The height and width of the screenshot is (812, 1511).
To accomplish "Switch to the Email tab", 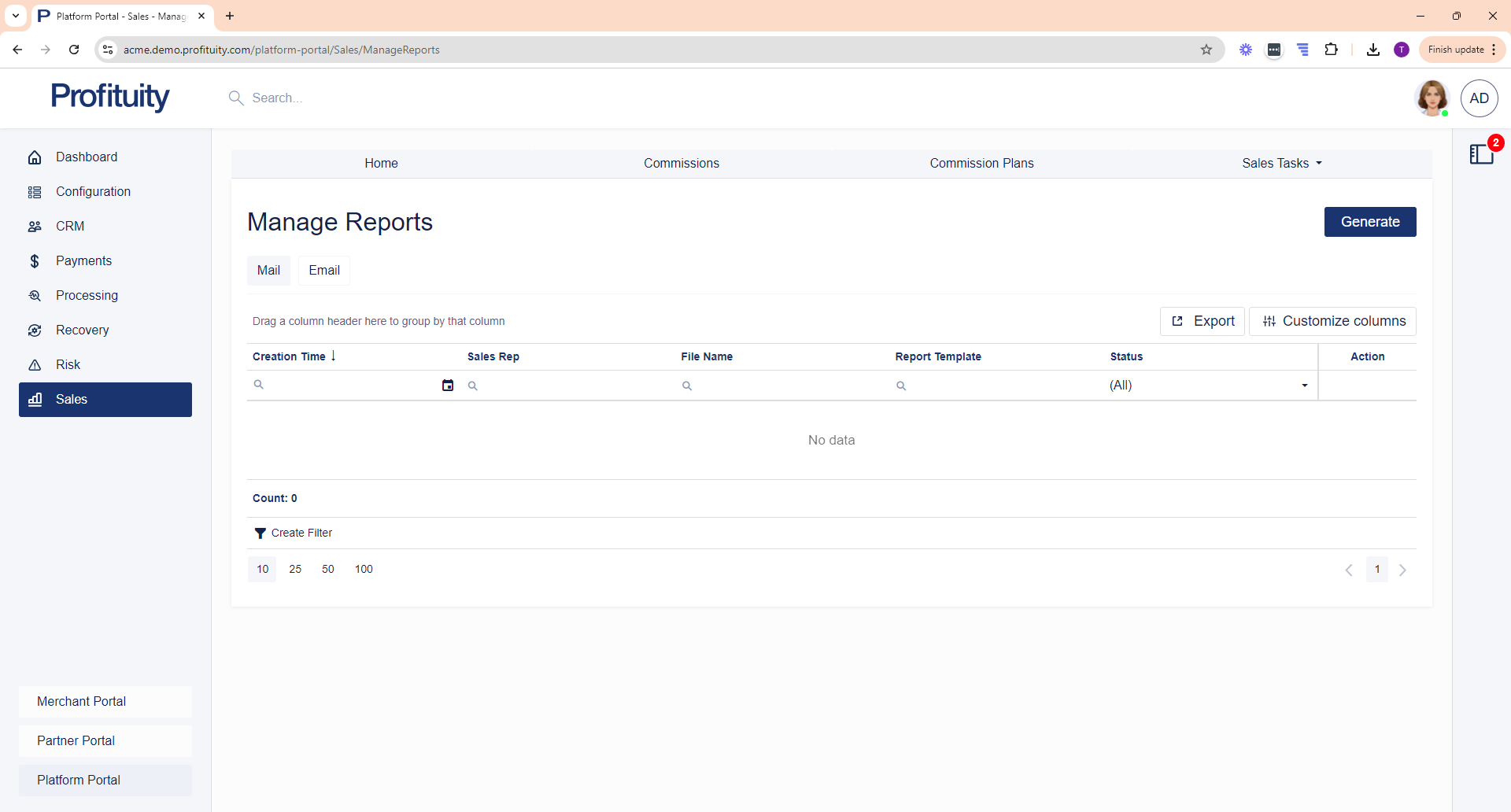I will click(x=324, y=271).
